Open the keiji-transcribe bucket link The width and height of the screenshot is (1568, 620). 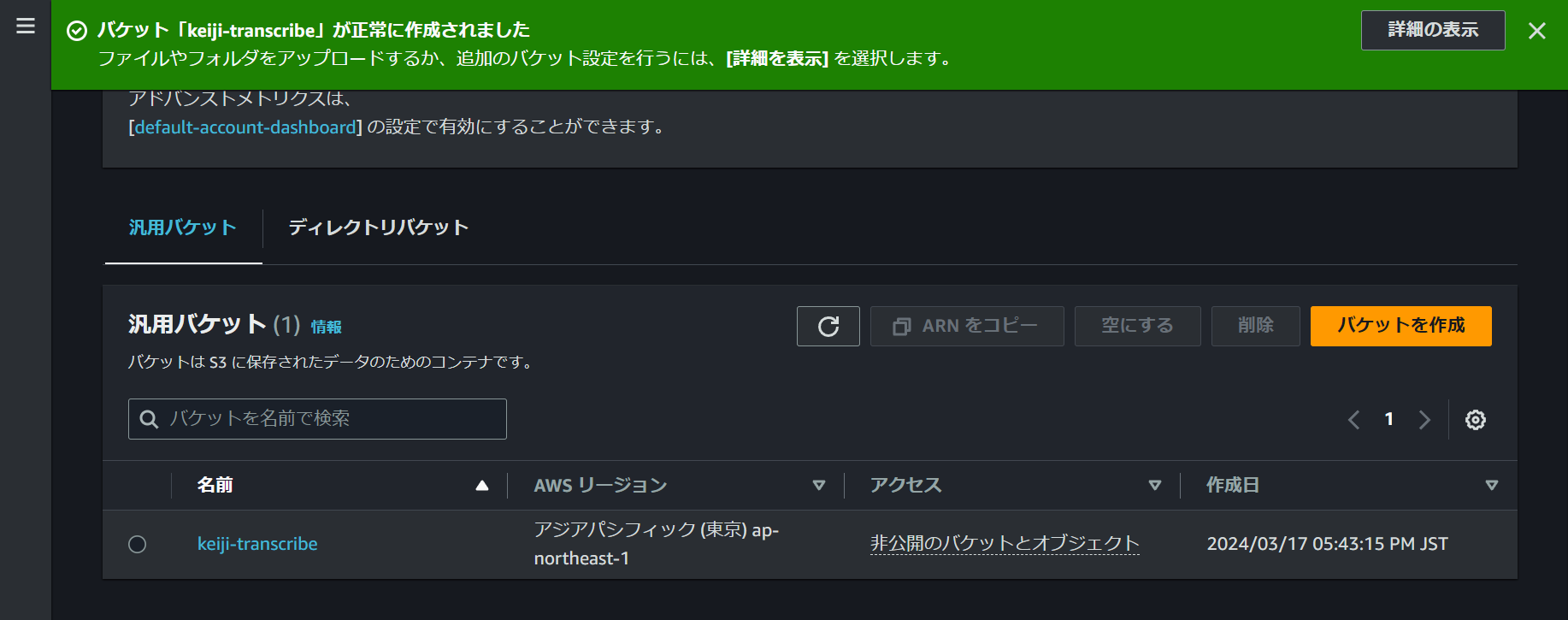coord(257,544)
